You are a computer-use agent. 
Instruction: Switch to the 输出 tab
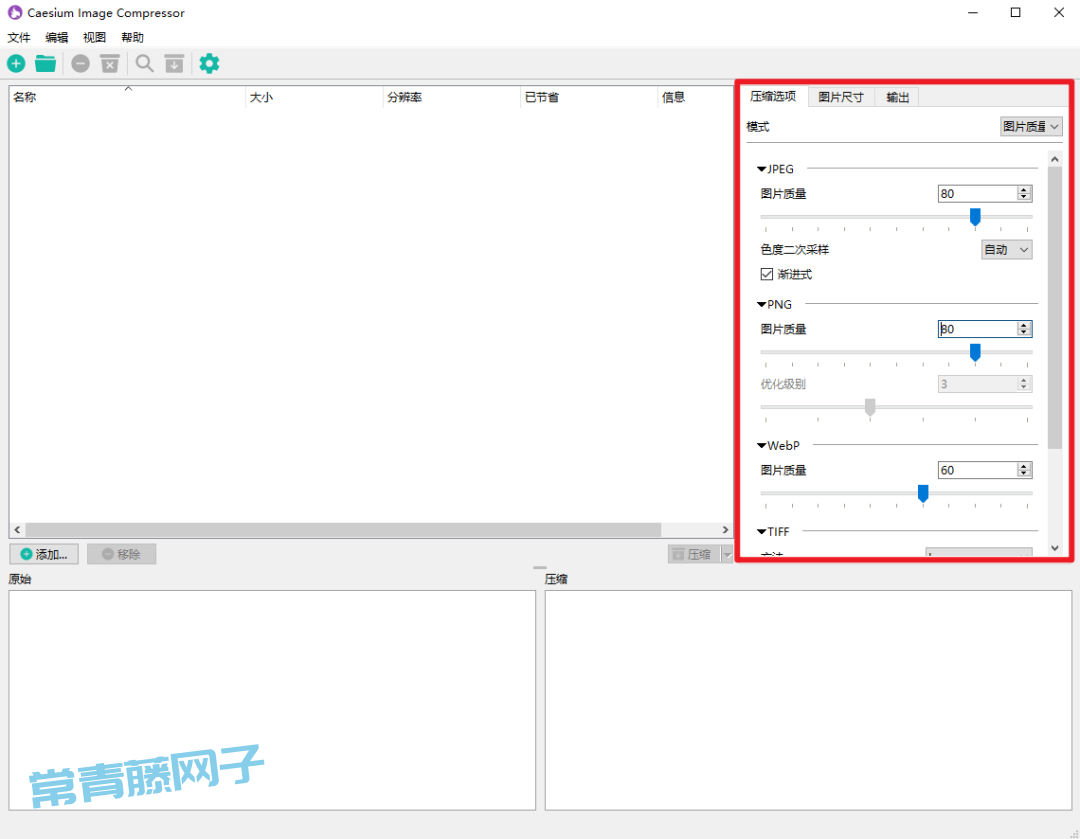point(897,97)
